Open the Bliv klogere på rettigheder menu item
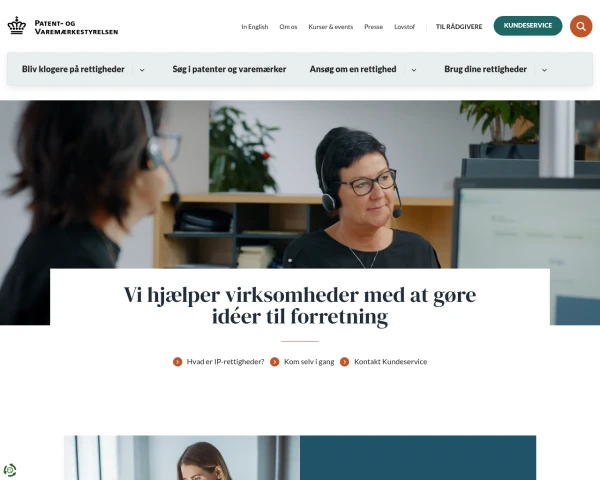The image size is (600, 480). 73,69
